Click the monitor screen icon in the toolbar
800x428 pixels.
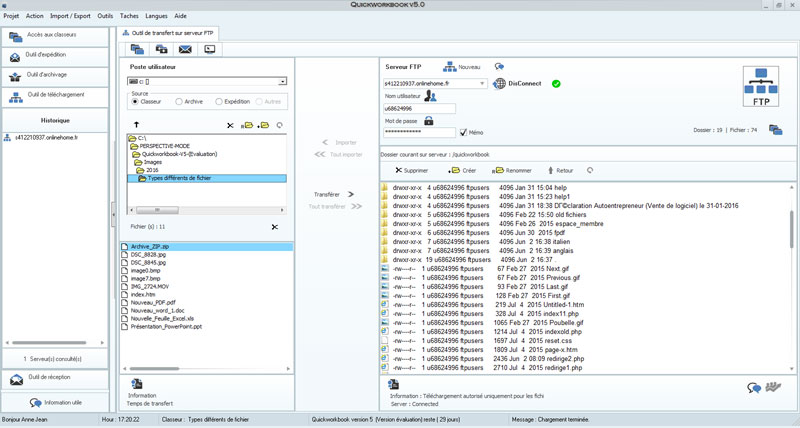coord(210,48)
